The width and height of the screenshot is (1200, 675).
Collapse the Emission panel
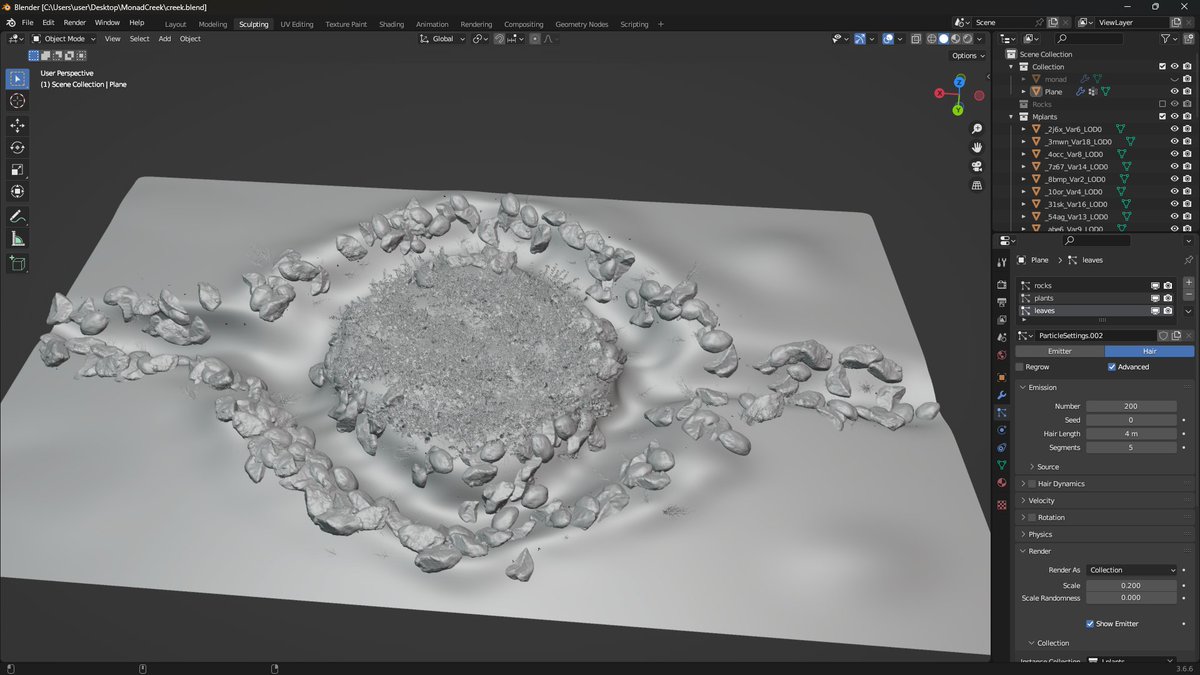pyautogui.click(x=1021, y=387)
